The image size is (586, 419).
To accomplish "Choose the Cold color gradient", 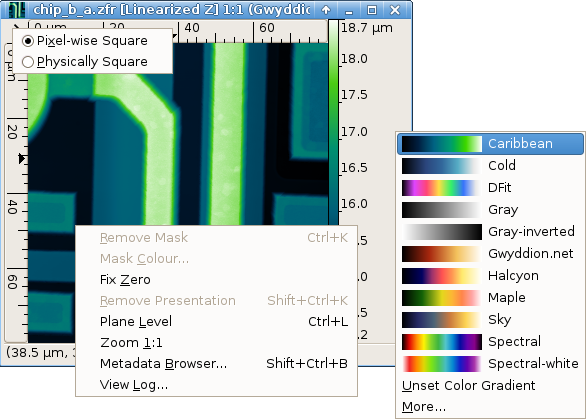I will tap(490, 166).
